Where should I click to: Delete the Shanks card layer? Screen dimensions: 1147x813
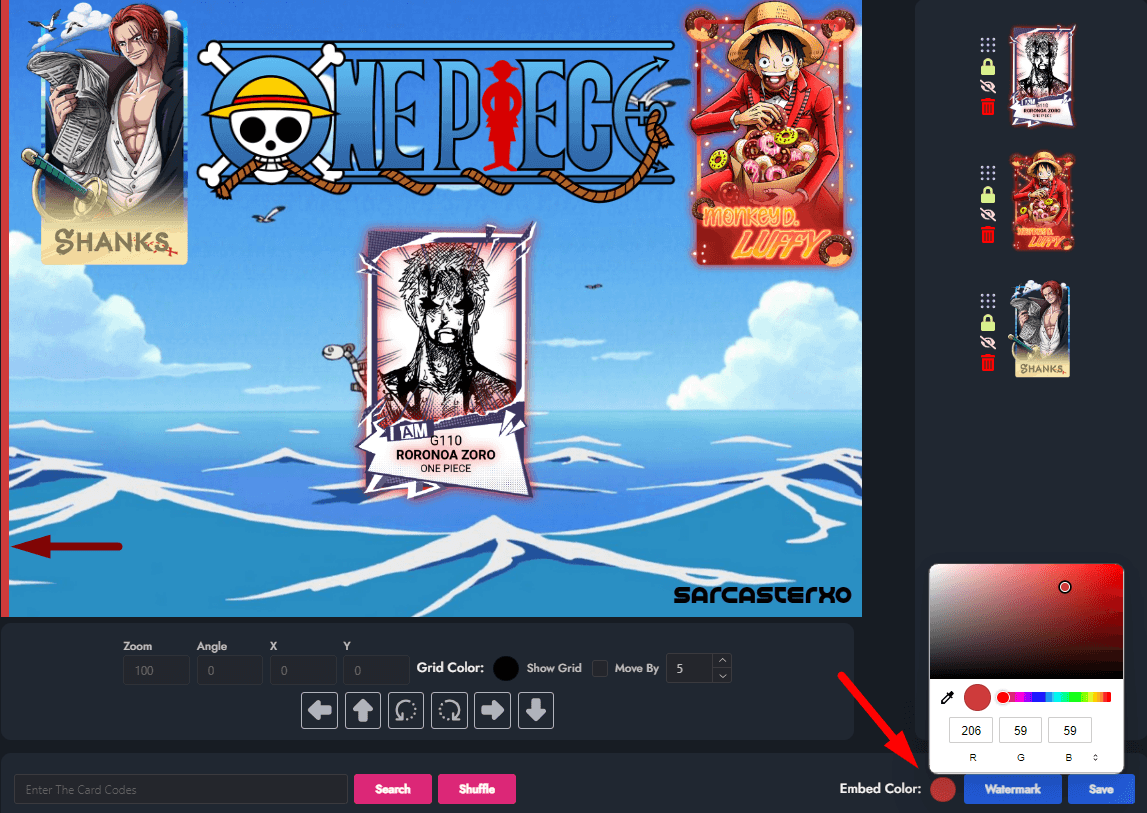click(988, 362)
